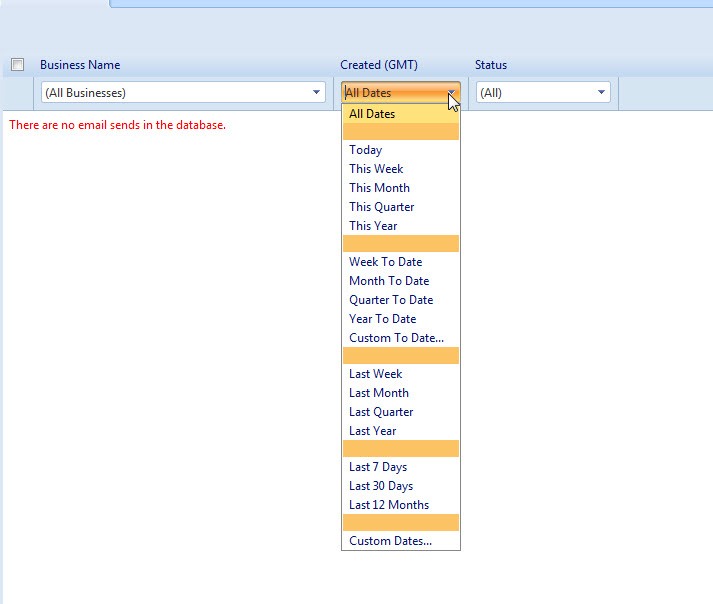Screen dimensions: 713x604
Task: Select This Week option
Action: click(x=376, y=169)
